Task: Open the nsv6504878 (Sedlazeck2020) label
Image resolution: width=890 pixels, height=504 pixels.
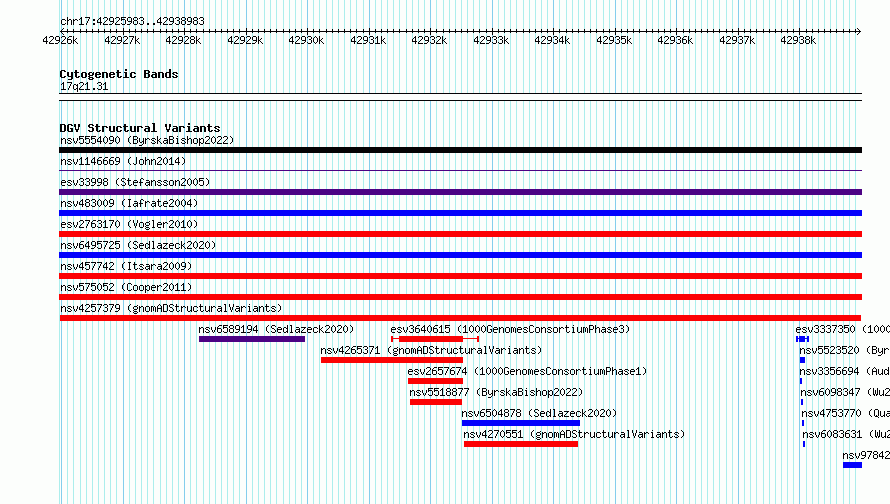Action: tap(539, 413)
